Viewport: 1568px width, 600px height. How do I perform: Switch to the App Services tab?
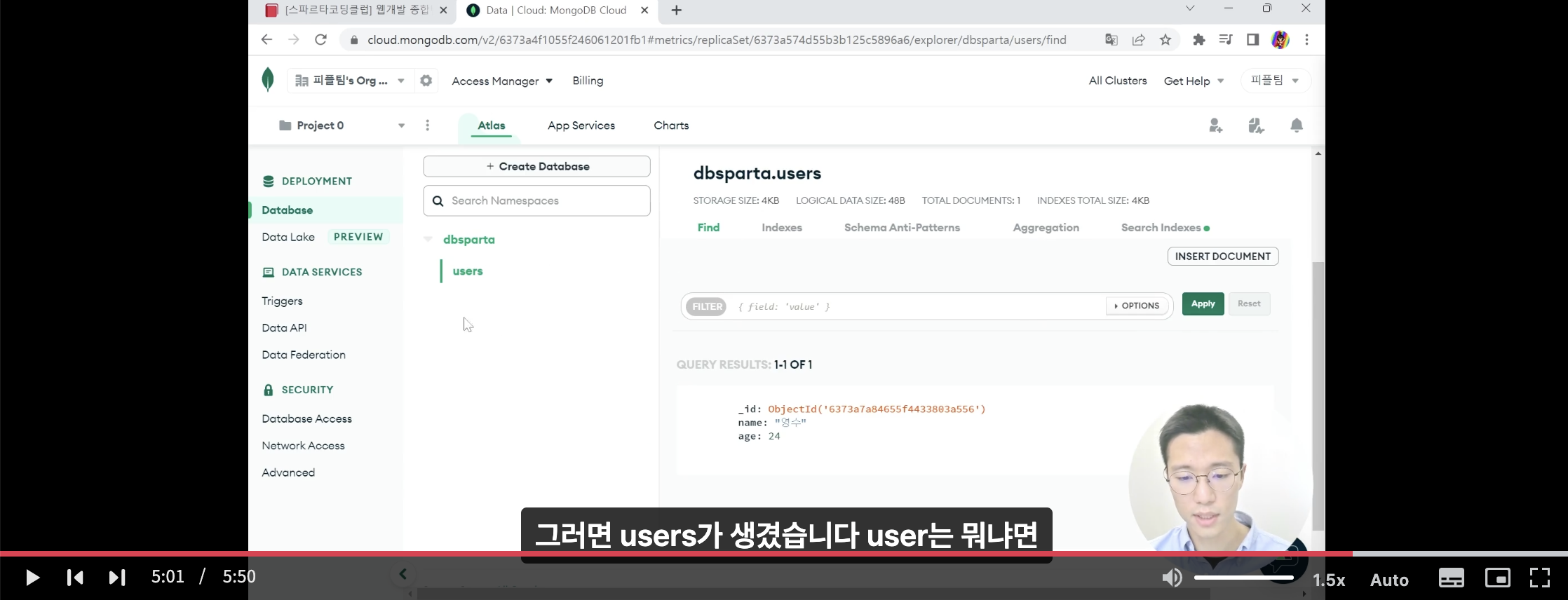(x=581, y=125)
